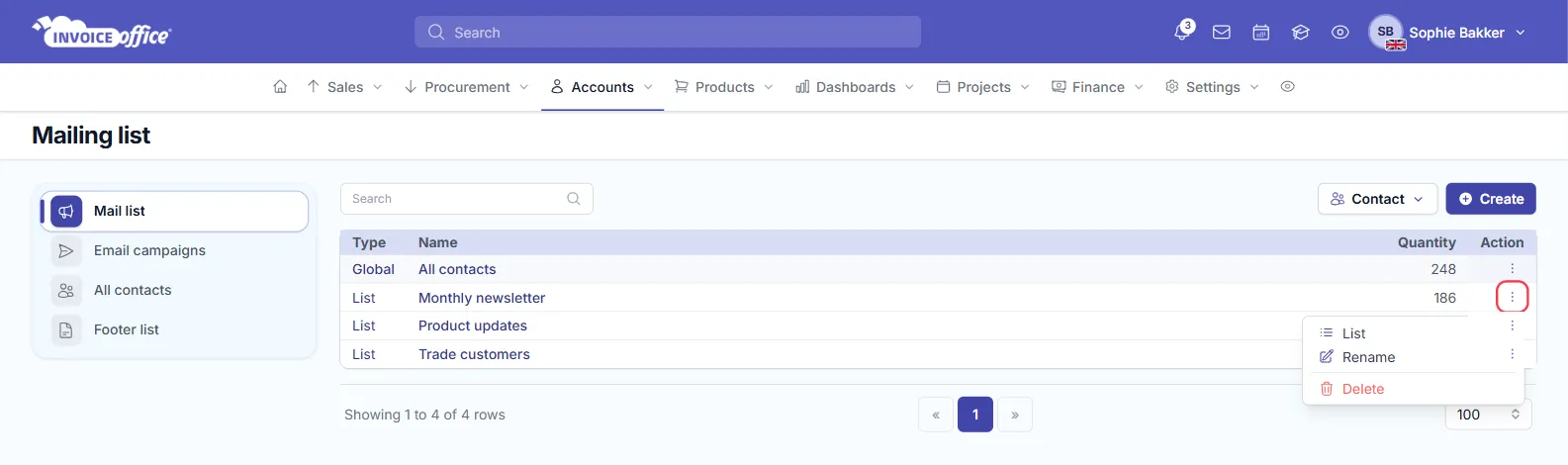Sort by the Type column header
The image size is (1568, 465).
pyautogui.click(x=369, y=242)
